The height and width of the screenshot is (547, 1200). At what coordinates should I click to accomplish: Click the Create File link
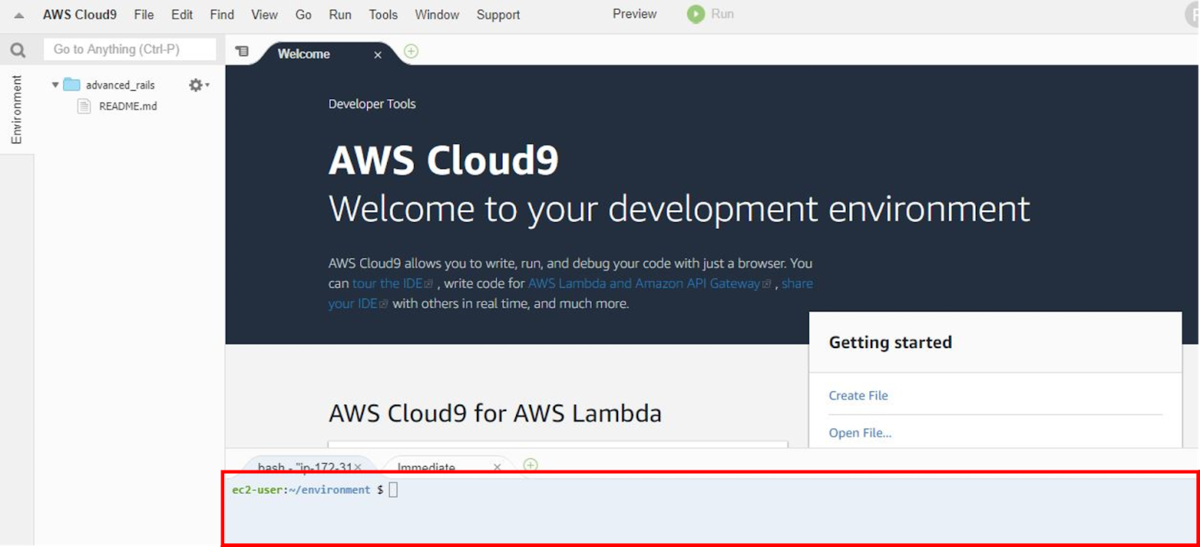[x=858, y=396]
